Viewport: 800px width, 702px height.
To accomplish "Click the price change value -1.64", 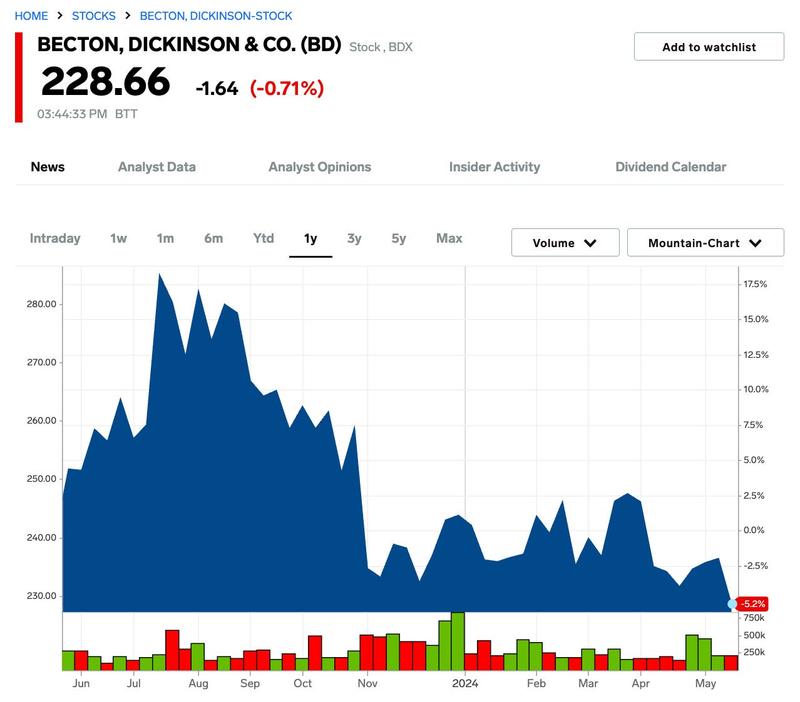I will coord(217,89).
